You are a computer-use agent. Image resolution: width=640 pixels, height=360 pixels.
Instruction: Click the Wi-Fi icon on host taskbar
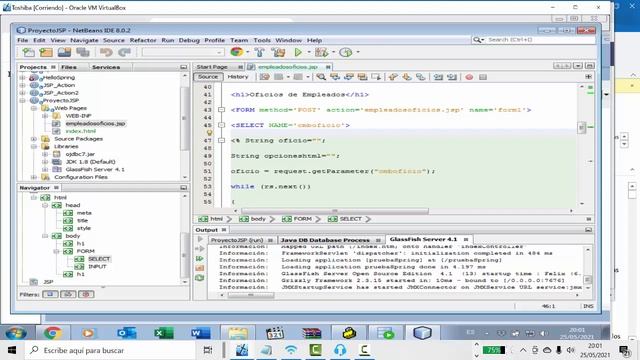tap(291, 350)
